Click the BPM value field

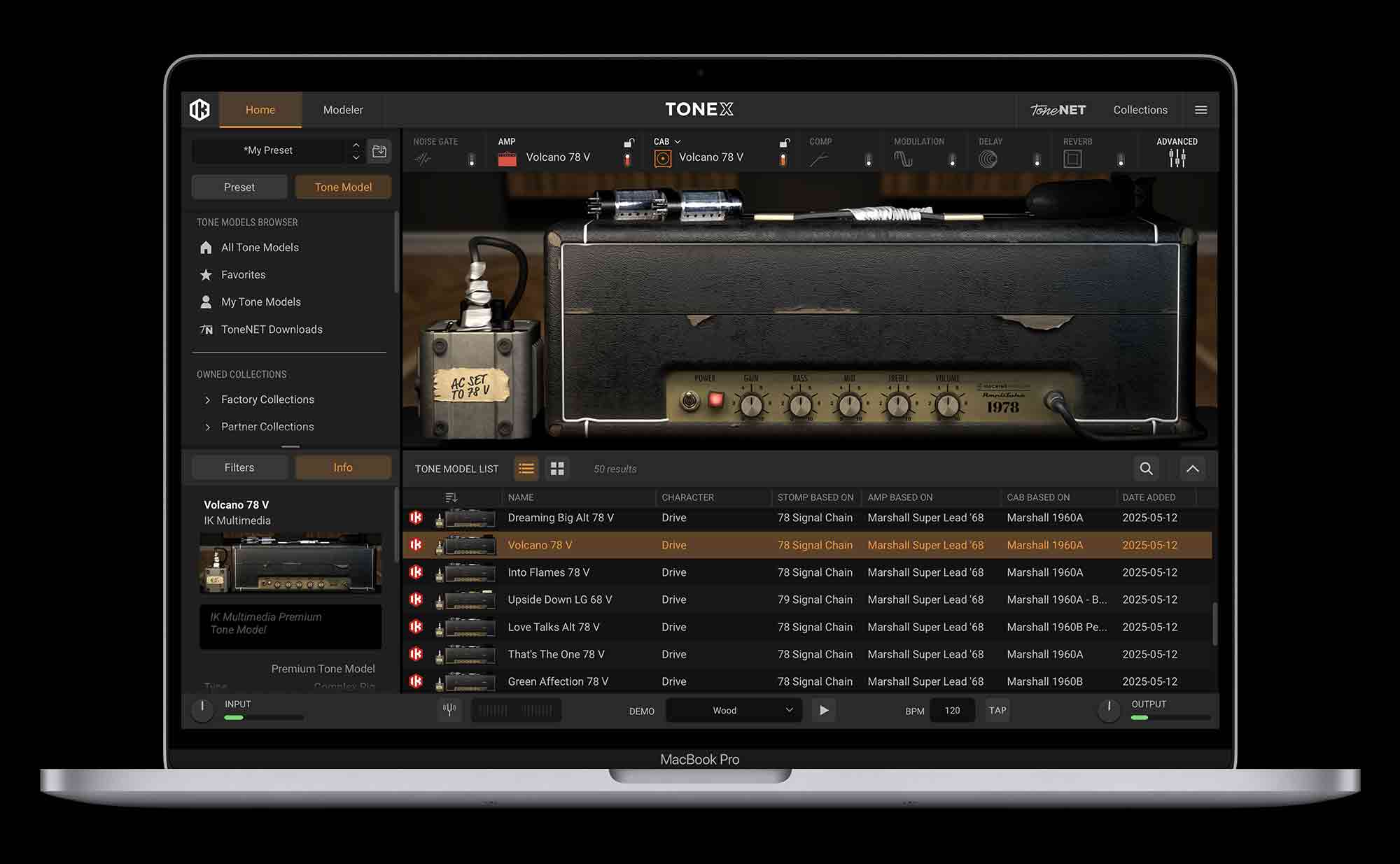pos(952,710)
